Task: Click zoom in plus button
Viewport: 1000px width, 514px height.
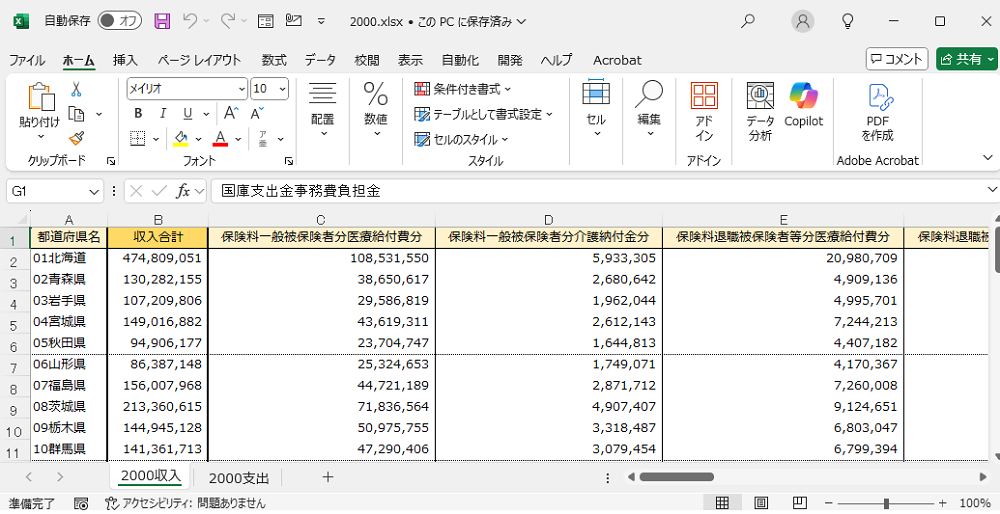Action: tap(943, 503)
